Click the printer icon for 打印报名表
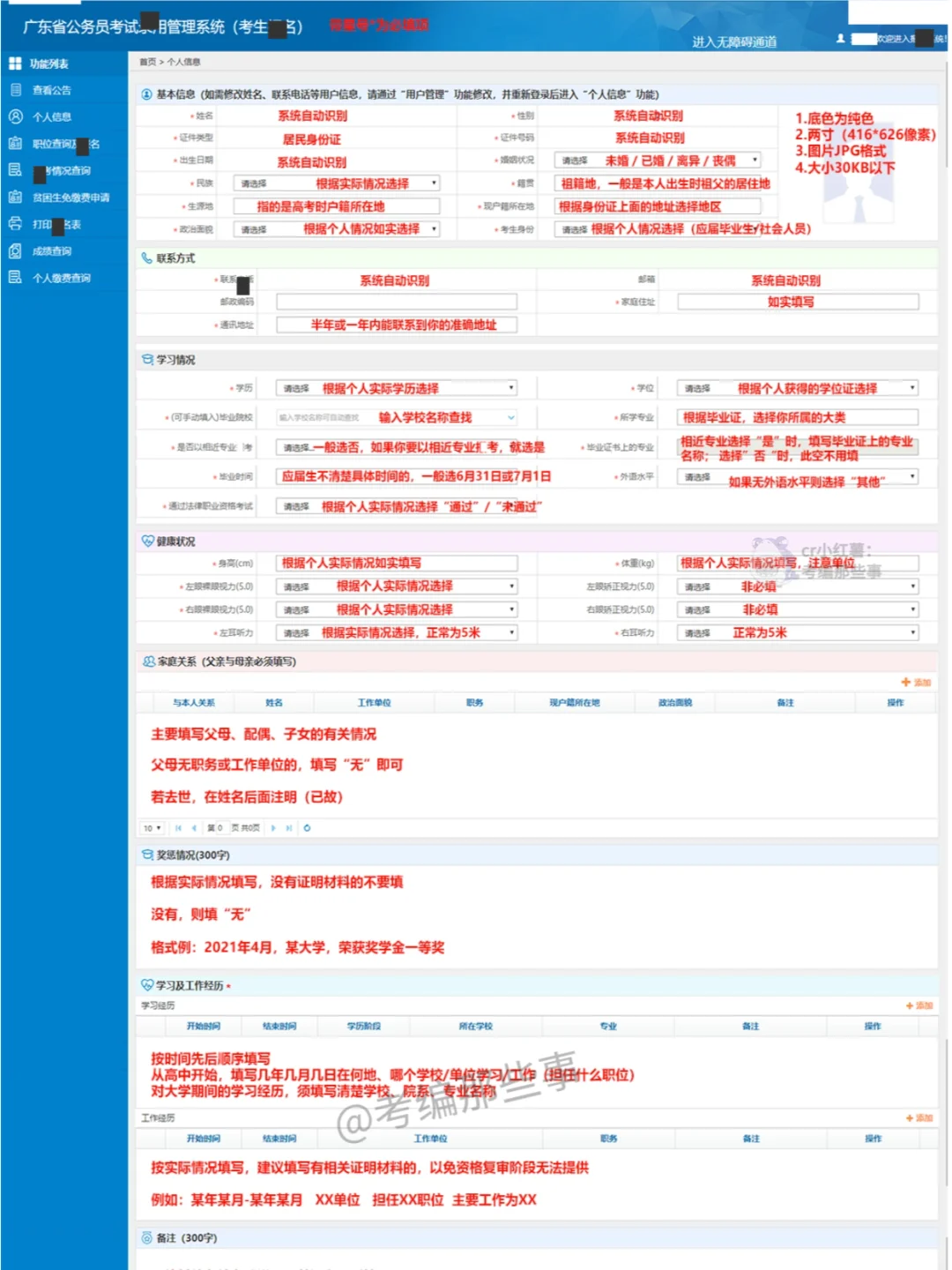The height and width of the screenshot is (1270, 952). pyautogui.click(x=15, y=224)
